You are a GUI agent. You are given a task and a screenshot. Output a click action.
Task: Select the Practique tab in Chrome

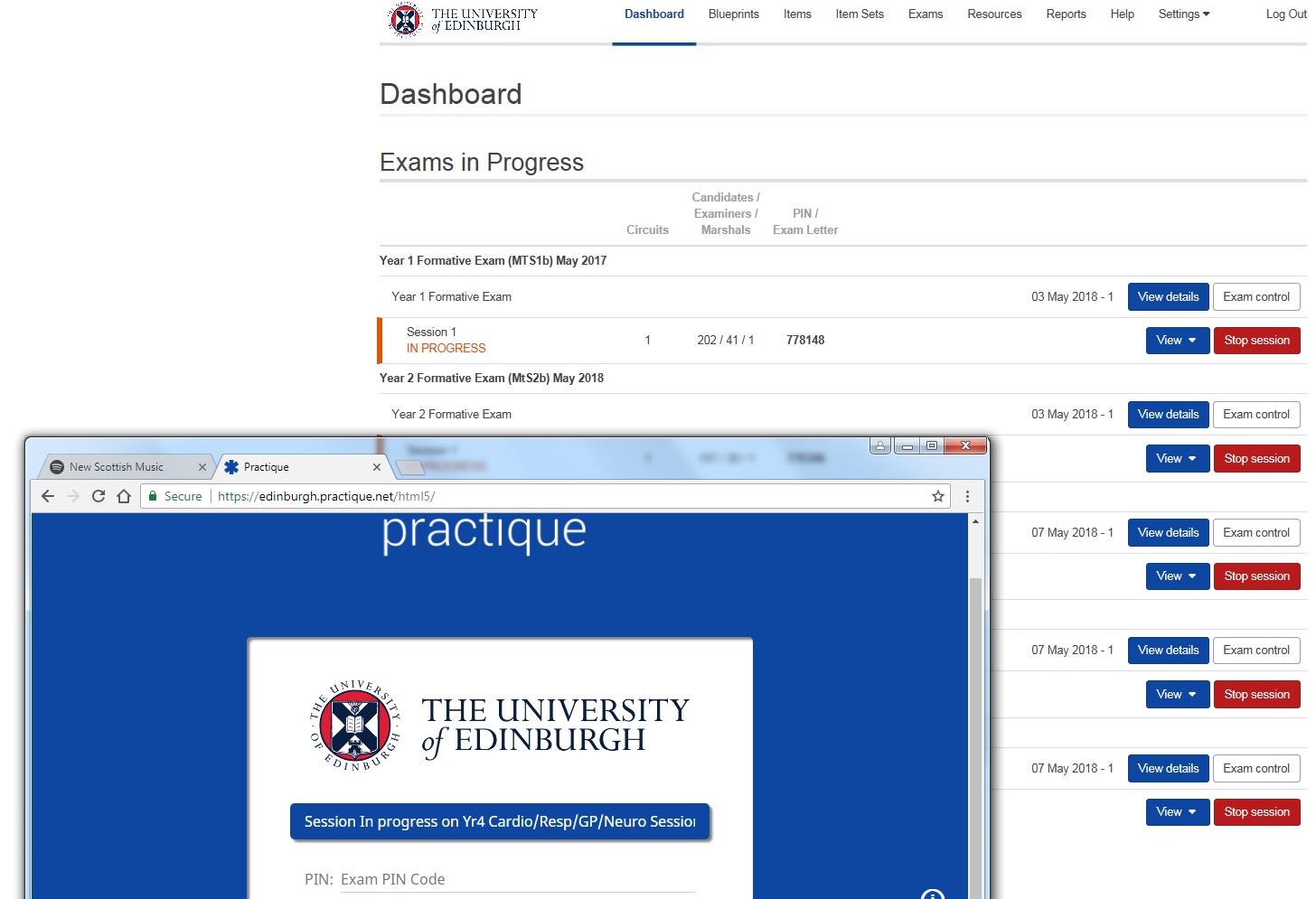pyautogui.click(x=298, y=467)
